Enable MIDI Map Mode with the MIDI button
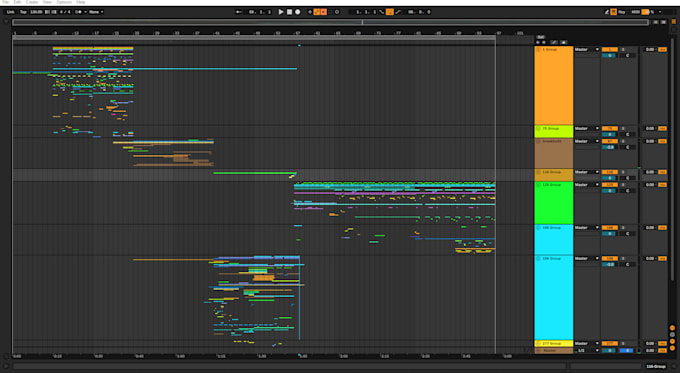 635,12
